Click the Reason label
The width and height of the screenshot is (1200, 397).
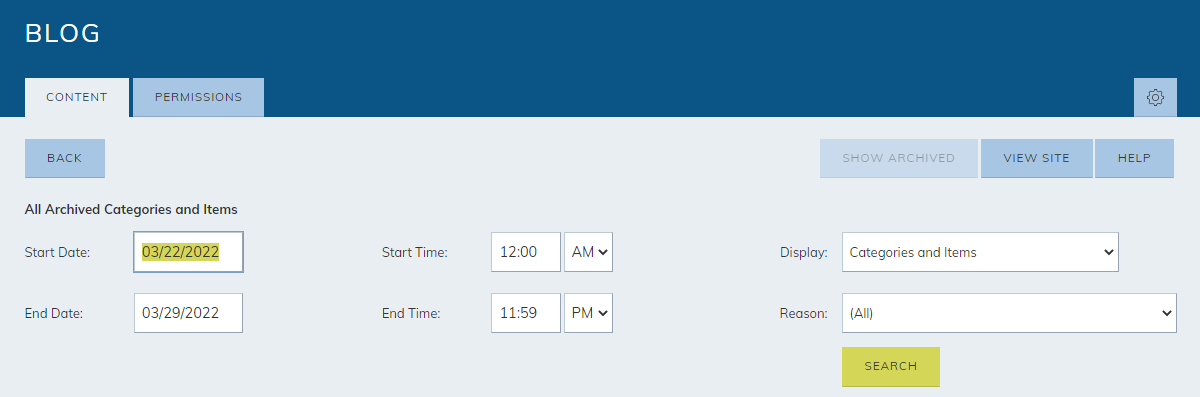(x=804, y=313)
